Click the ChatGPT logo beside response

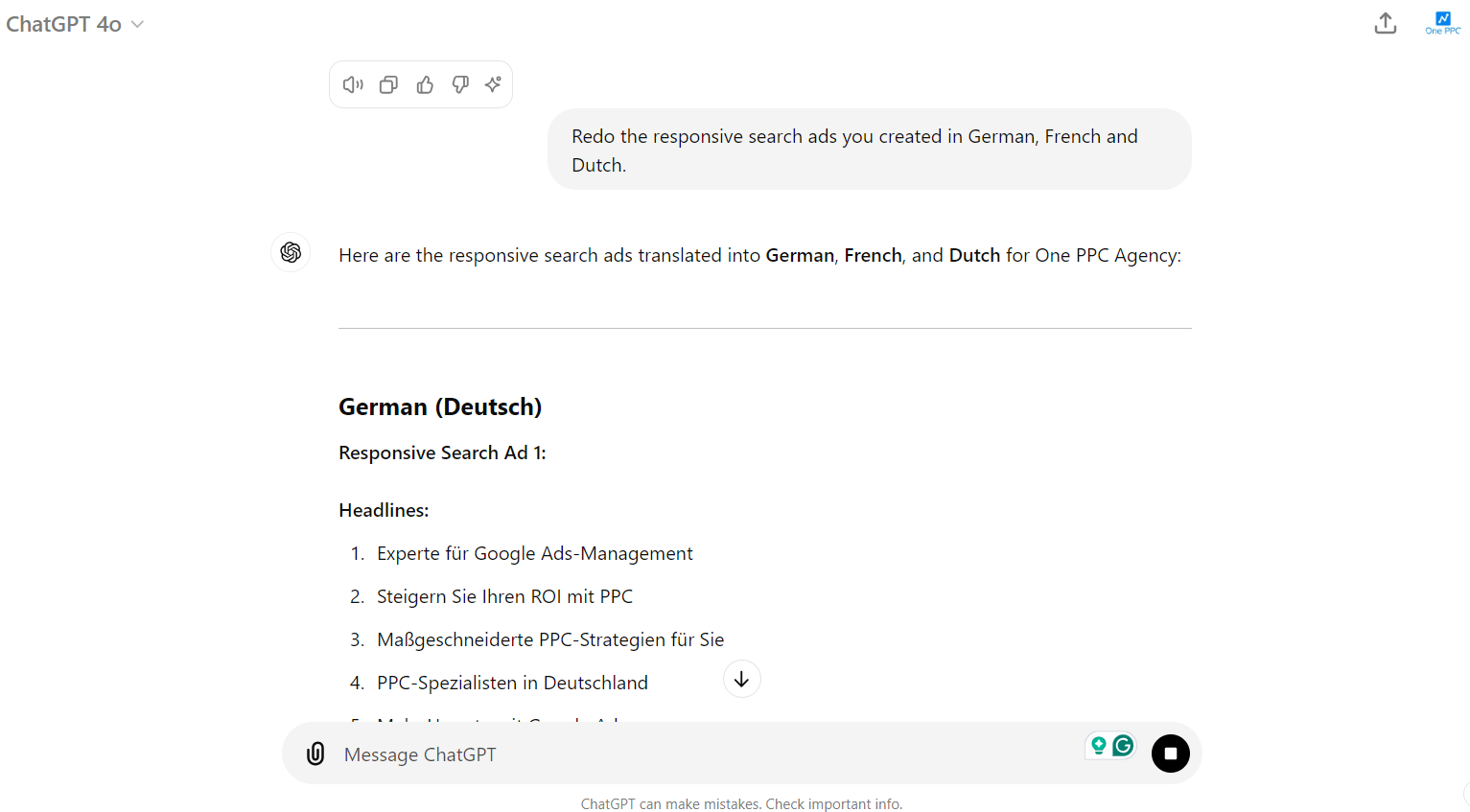291,252
